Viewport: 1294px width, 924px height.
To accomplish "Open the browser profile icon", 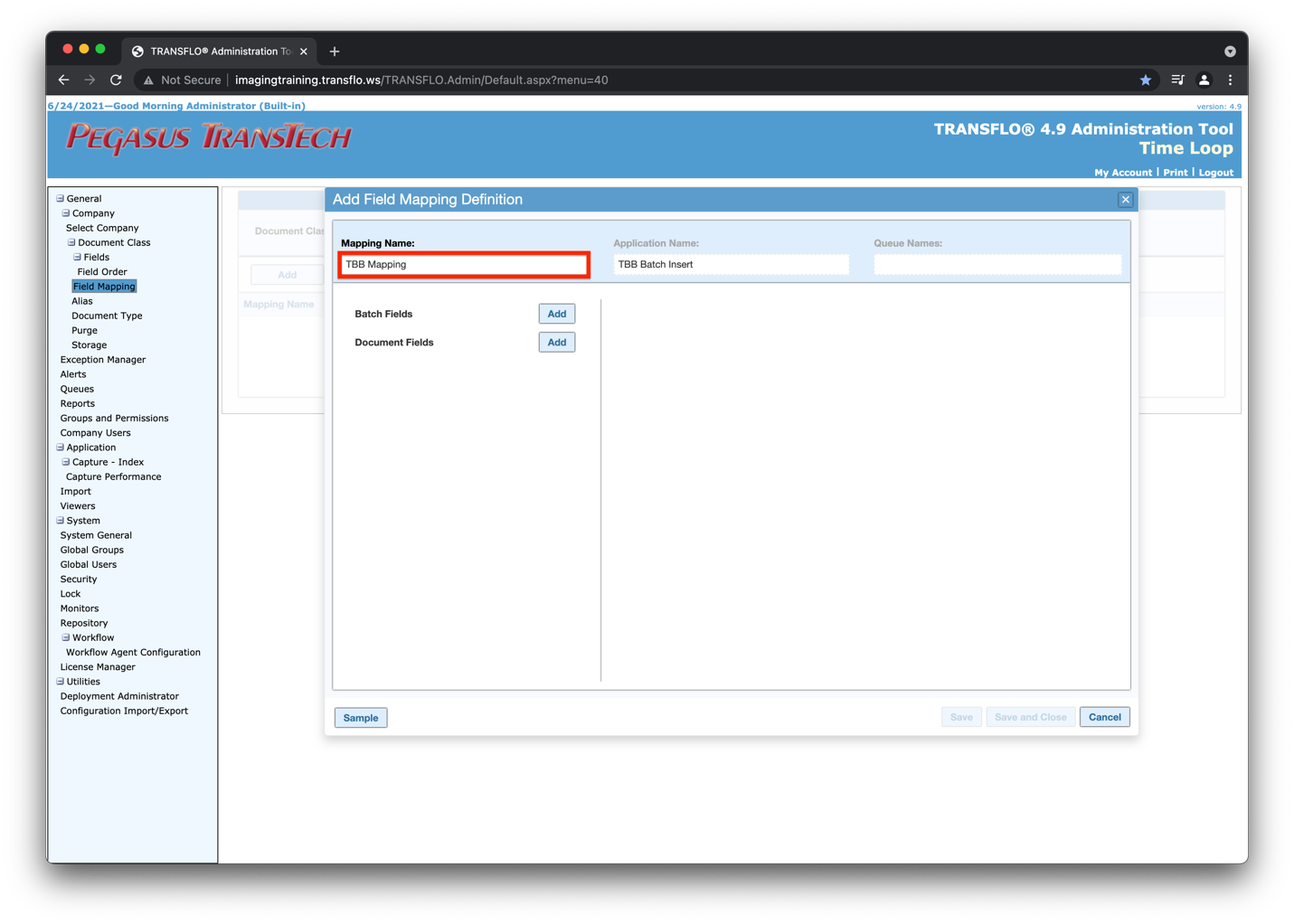I will tap(1204, 80).
